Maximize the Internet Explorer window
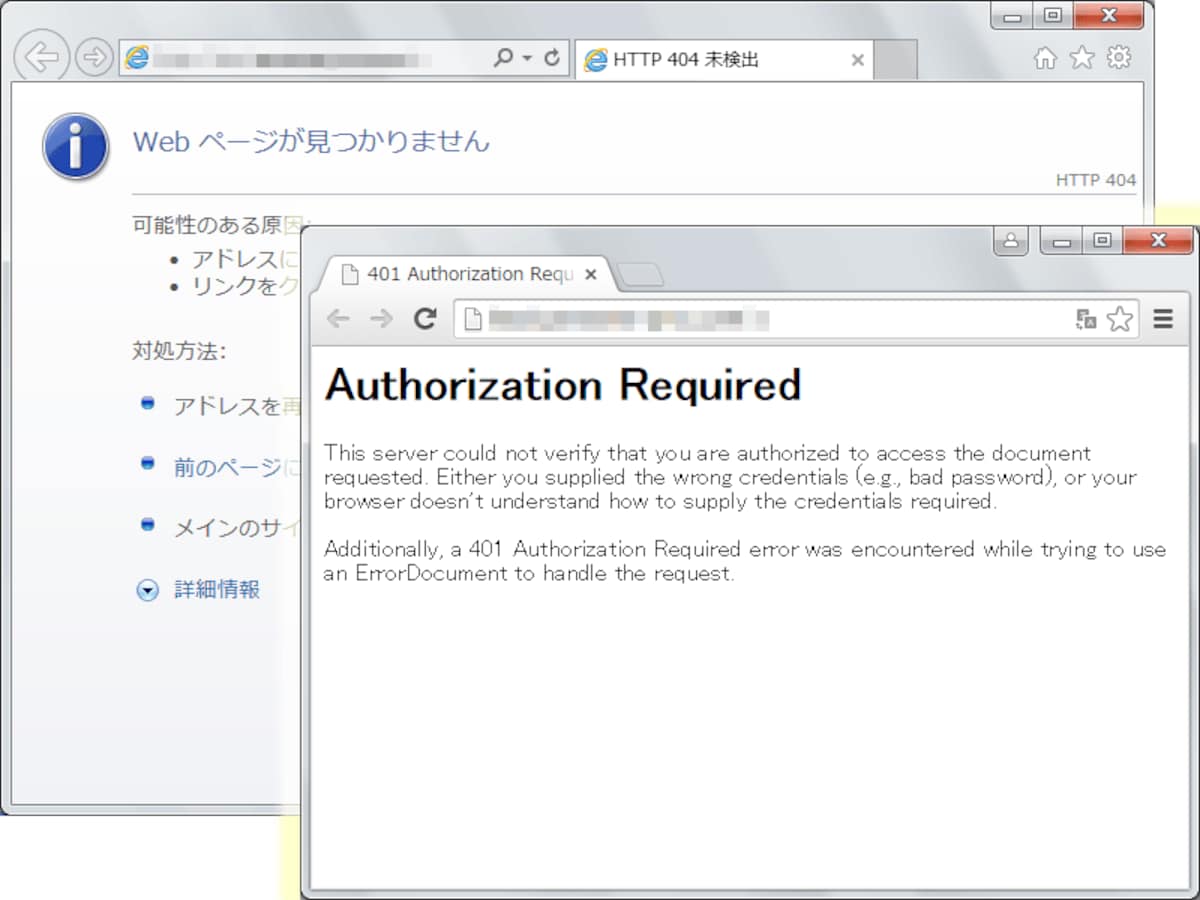 click(x=1053, y=16)
